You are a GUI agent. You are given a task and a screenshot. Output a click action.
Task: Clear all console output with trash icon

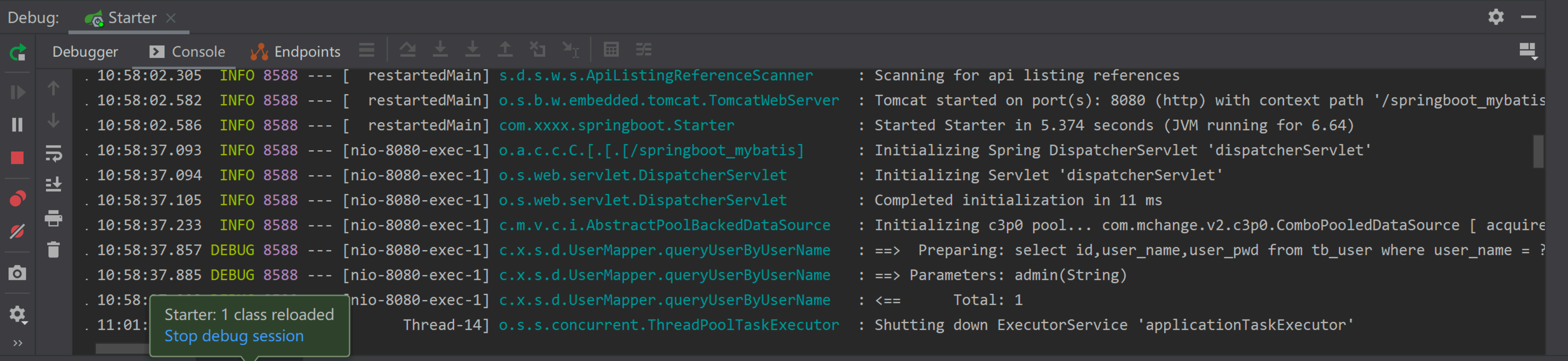tap(53, 250)
